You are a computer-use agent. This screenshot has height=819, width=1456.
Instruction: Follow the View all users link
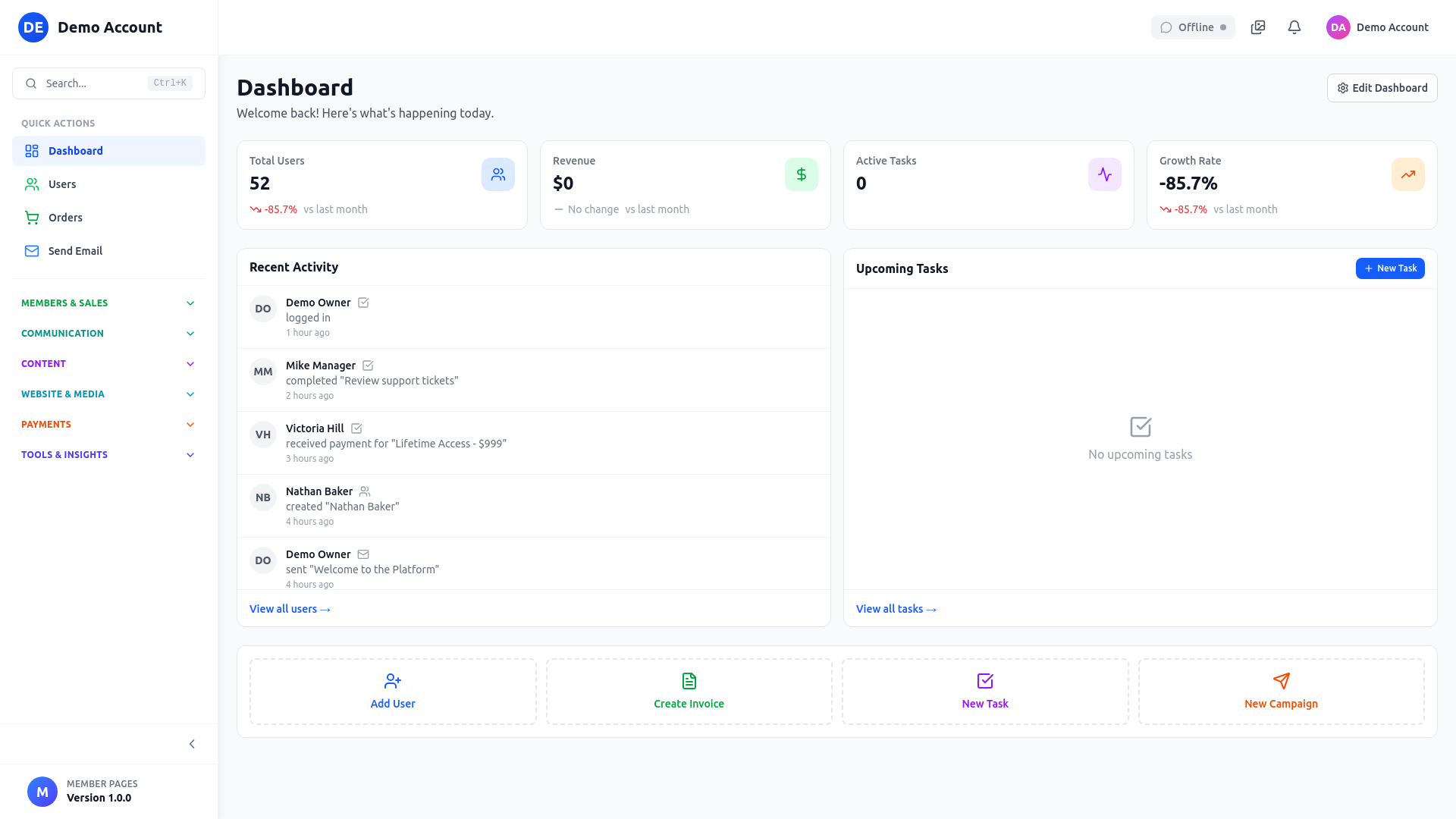[x=290, y=608]
